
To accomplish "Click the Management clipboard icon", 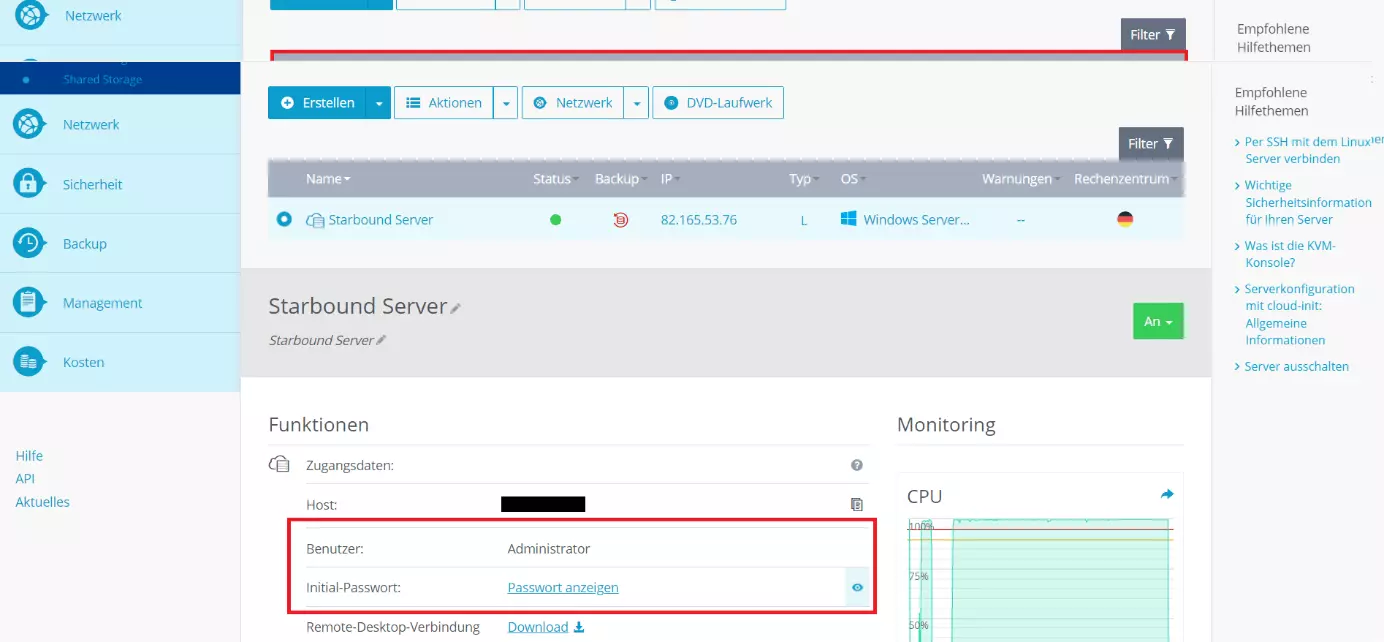I will click(28, 302).
